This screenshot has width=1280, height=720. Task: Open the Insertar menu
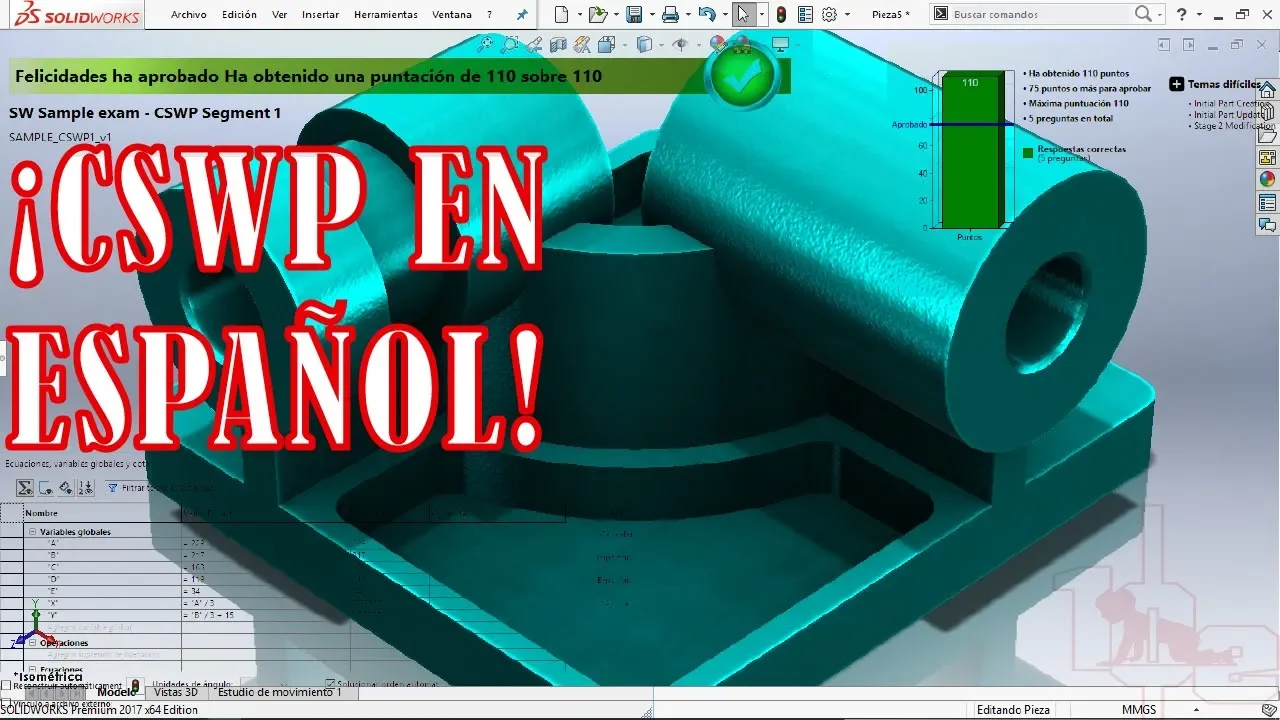(320, 15)
